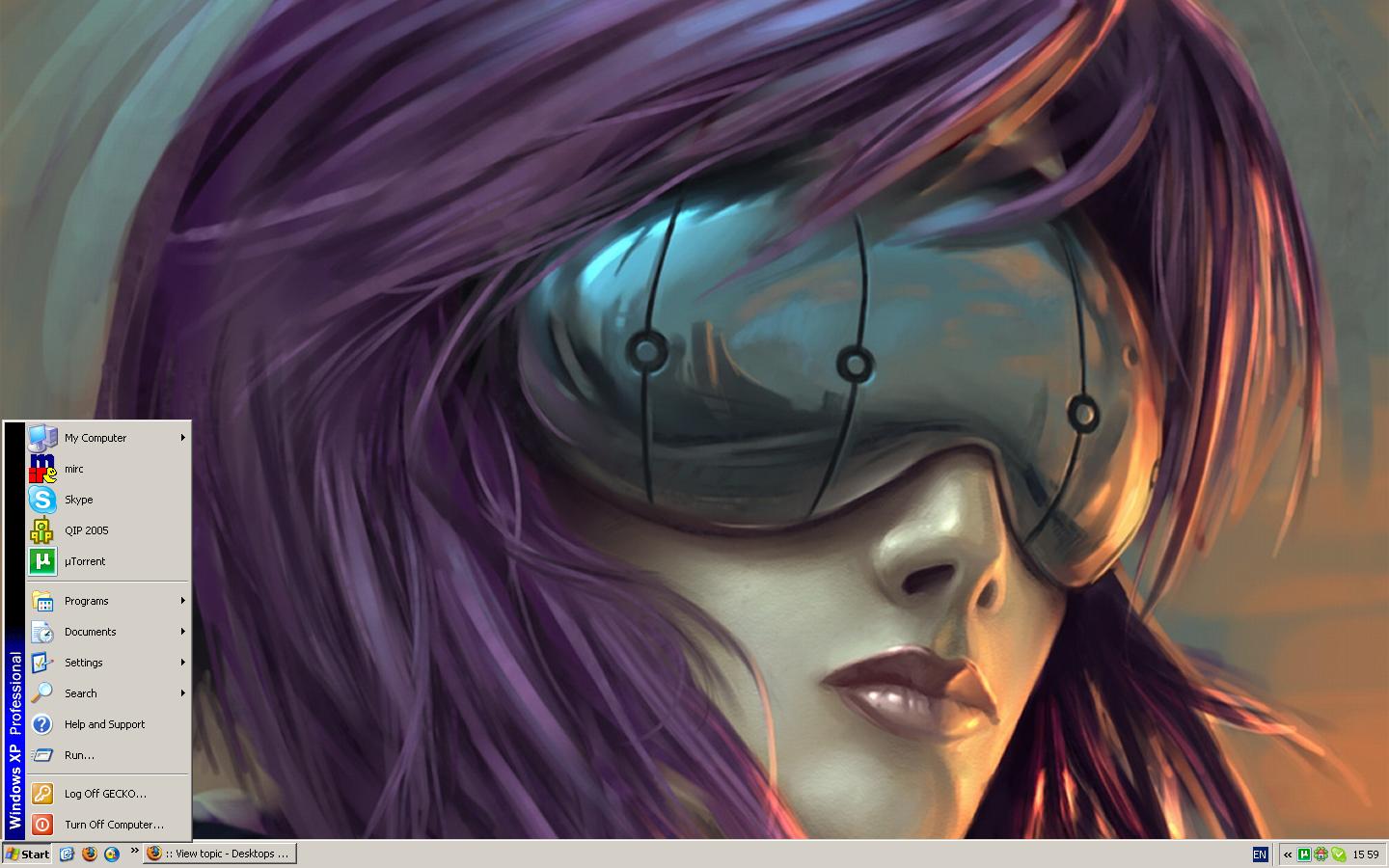Expand the Programs submenu
This screenshot has width=1389, height=868.
pos(108,601)
